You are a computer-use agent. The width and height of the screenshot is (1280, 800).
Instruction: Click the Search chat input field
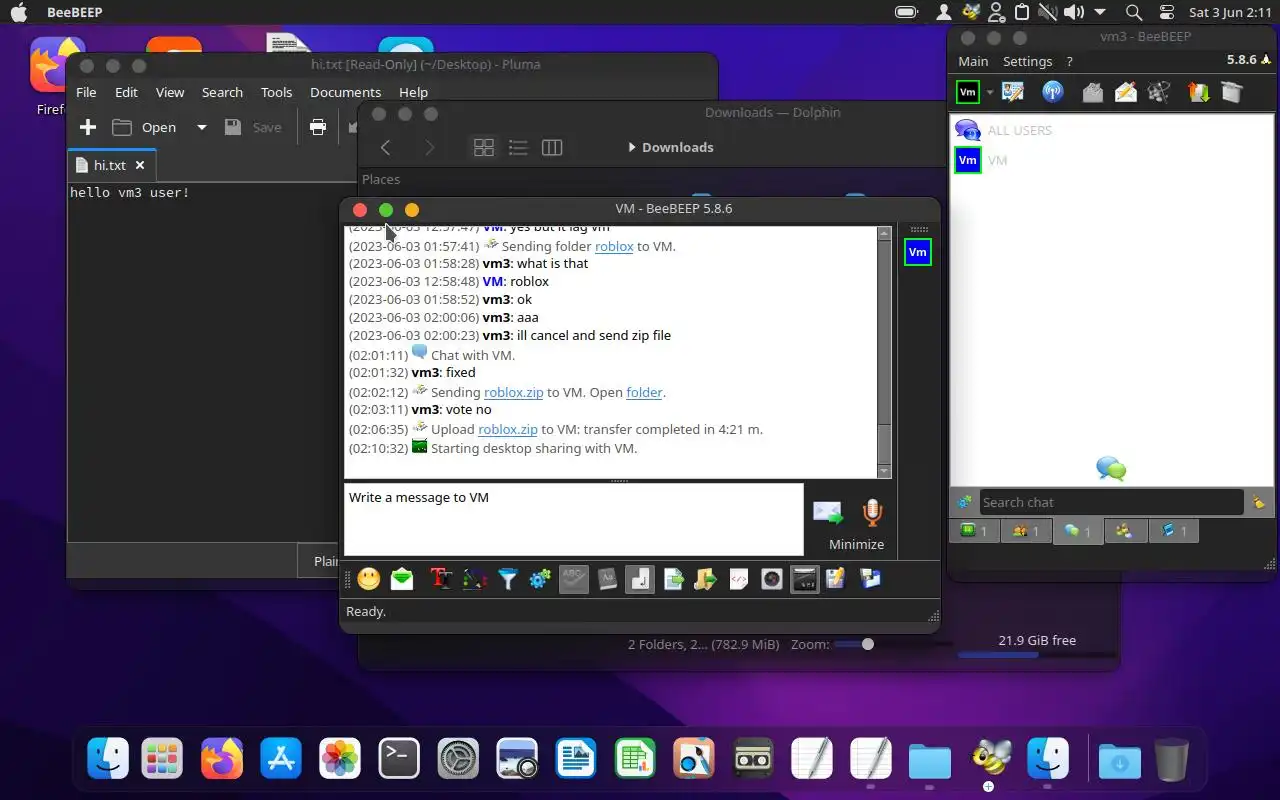click(x=1111, y=502)
